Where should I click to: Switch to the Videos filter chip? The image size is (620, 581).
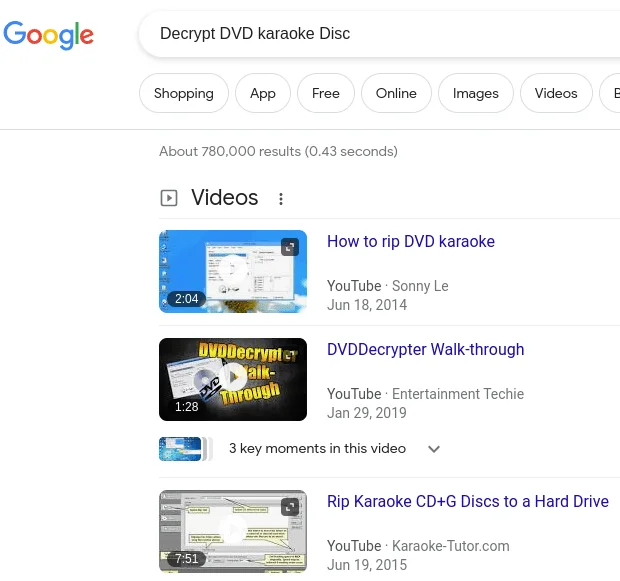(556, 93)
